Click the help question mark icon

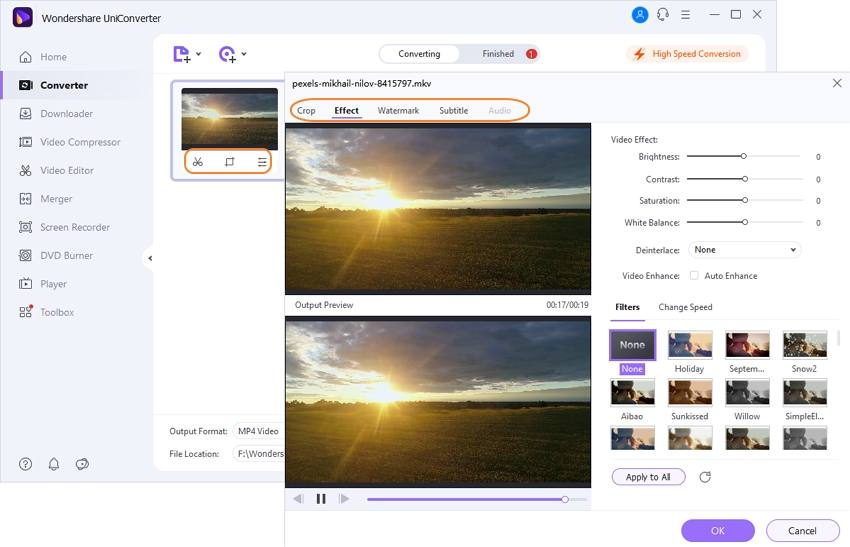coord(25,464)
